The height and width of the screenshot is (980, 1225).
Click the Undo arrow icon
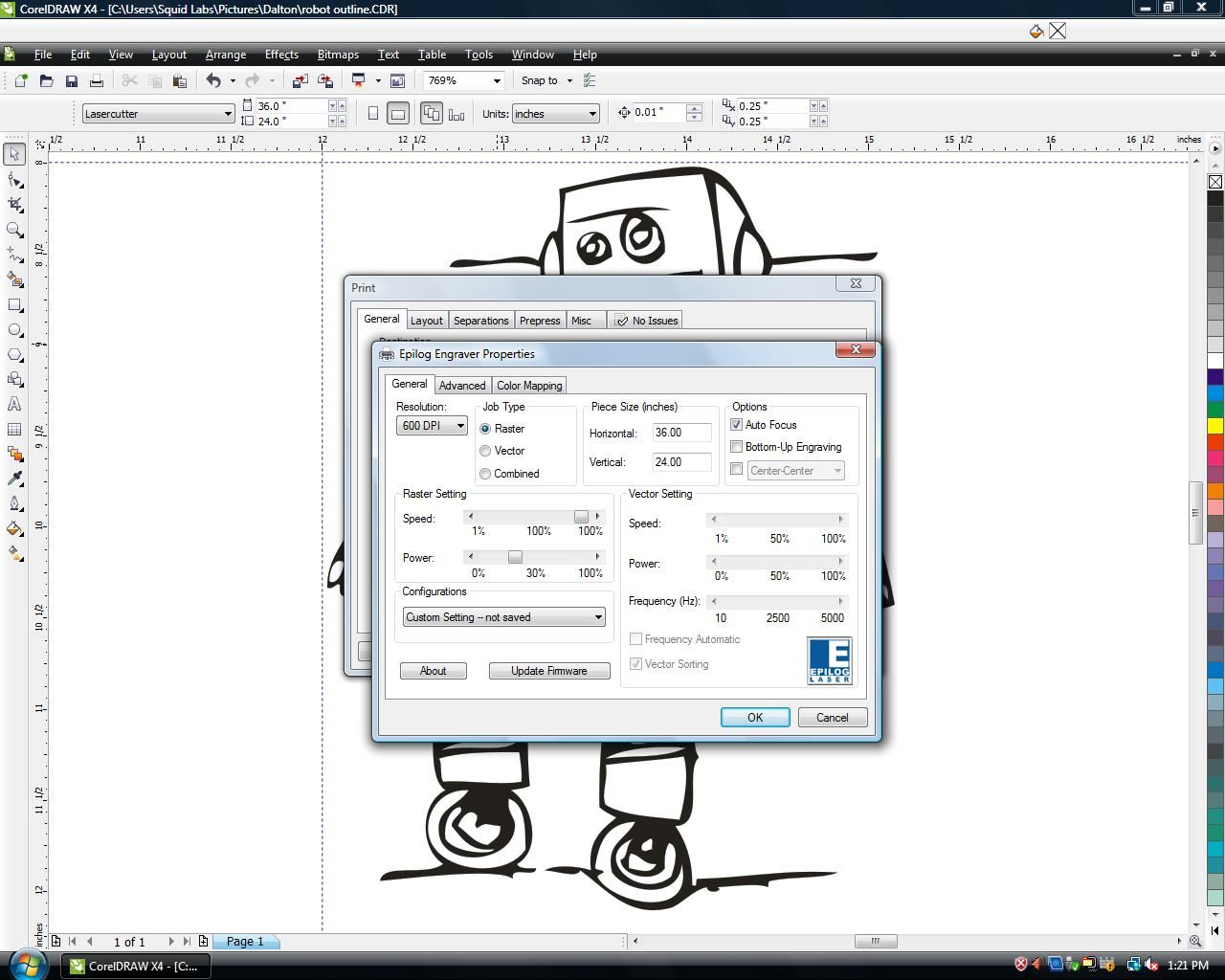click(213, 81)
